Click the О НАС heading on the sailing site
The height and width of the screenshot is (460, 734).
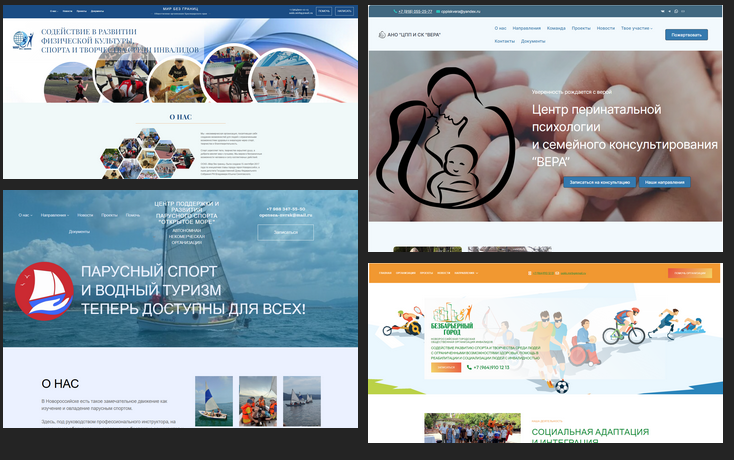pyautogui.click(x=60, y=384)
